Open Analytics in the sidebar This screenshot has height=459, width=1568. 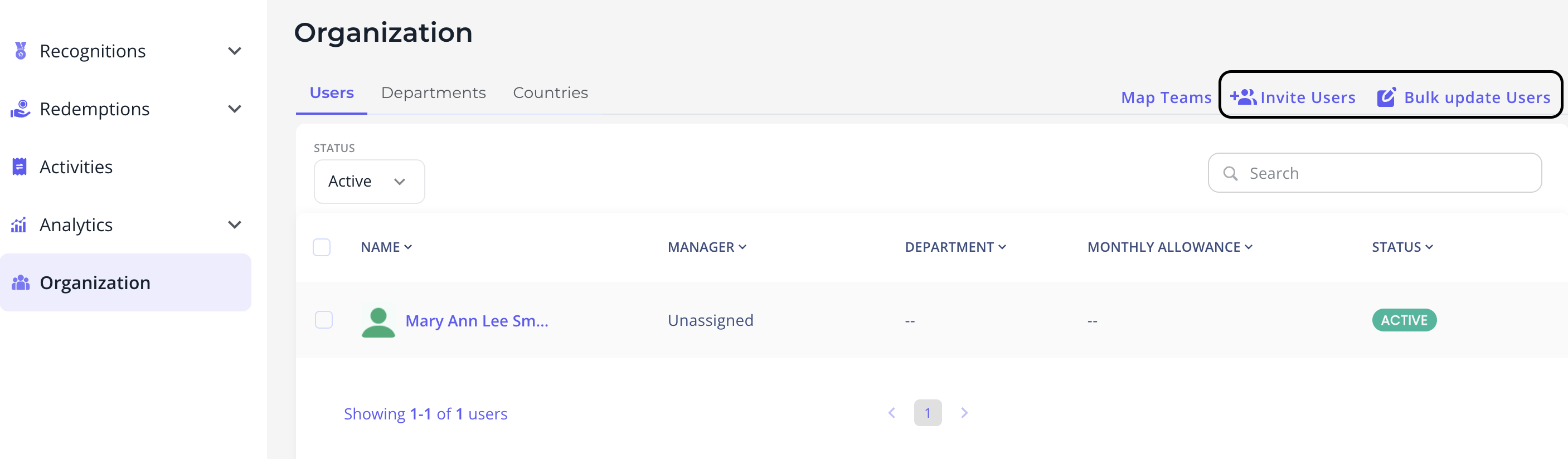click(x=125, y=225)
